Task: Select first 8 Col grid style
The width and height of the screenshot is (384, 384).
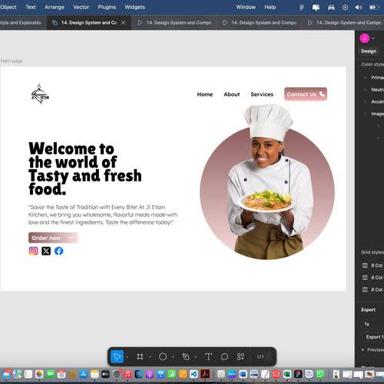Action: click(373, 266)
